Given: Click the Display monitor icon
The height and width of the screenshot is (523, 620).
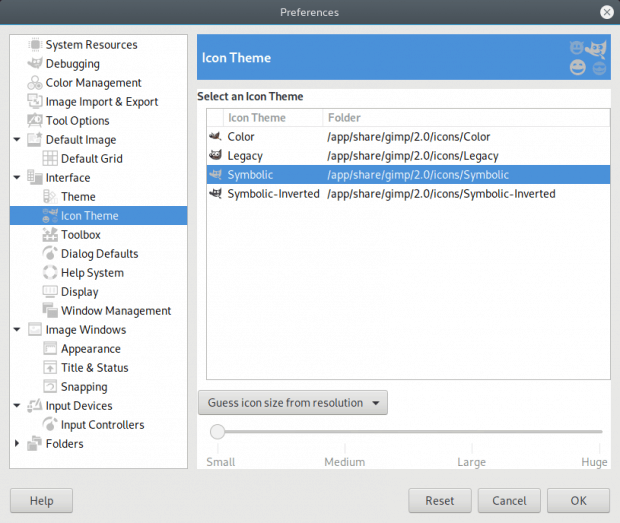Looking at the screenshot, I should coord(50,291).
